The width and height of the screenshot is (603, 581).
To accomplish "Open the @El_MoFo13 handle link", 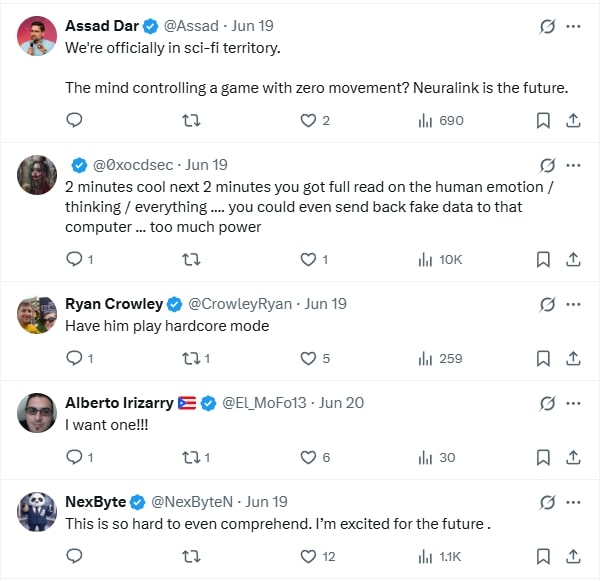I will point(266,403).
